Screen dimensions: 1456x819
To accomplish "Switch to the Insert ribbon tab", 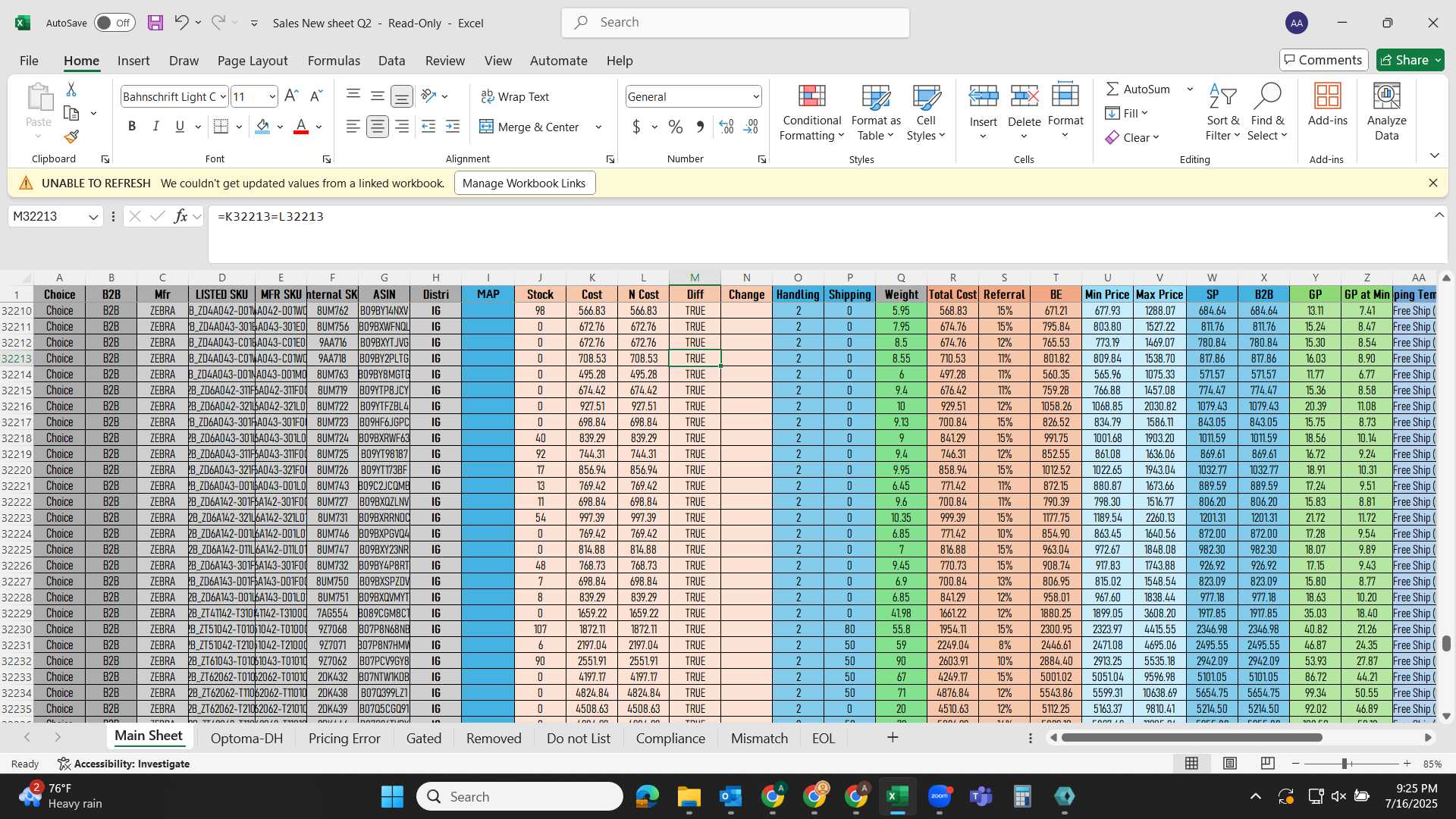I will [133, 61].
